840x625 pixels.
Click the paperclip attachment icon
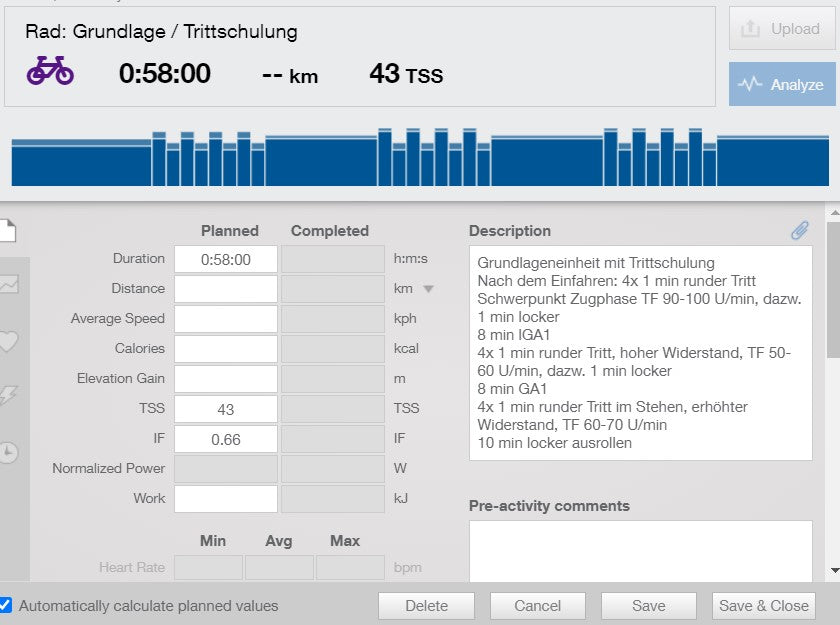coord(799,229)
